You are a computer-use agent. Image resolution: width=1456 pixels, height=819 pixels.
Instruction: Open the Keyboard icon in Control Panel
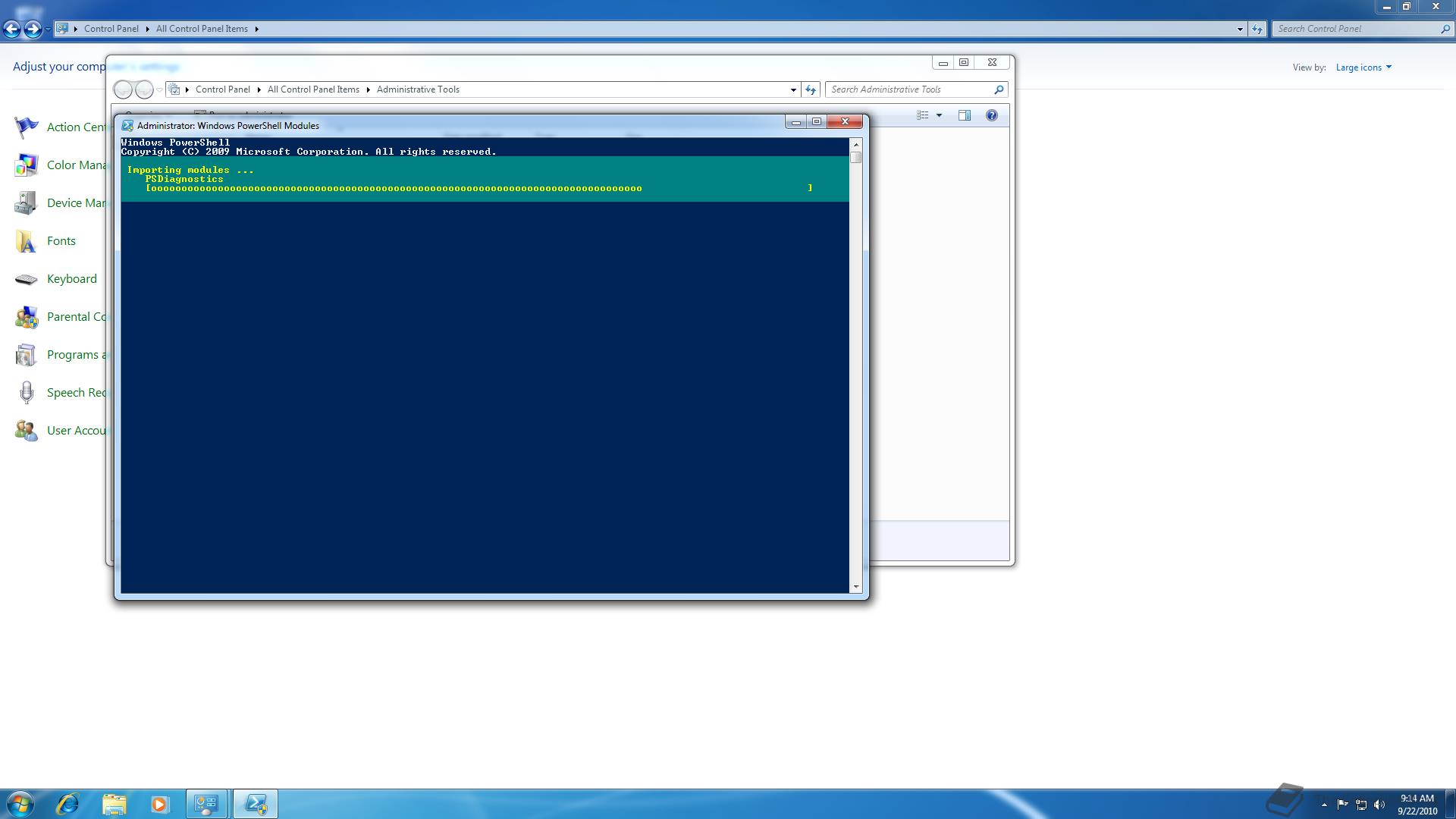[27, 279]
